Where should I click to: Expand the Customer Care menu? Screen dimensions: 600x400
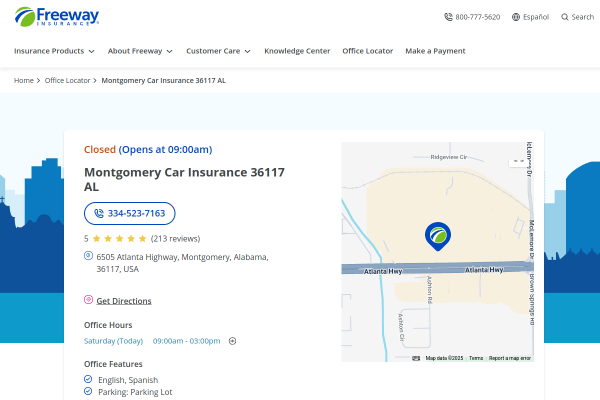(x=218, y=51)
